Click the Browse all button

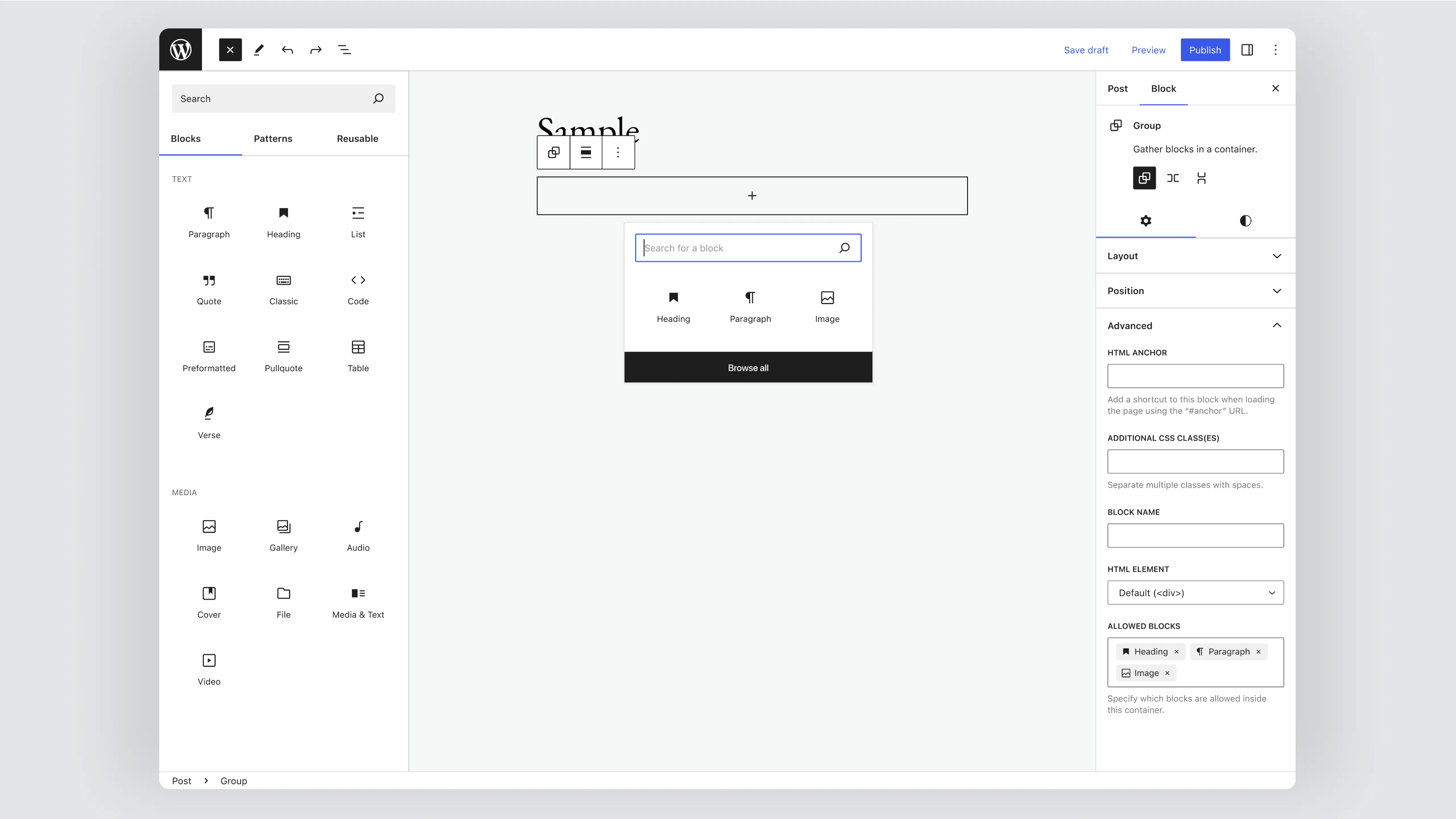pyautogui.click(x=748, y=368)
